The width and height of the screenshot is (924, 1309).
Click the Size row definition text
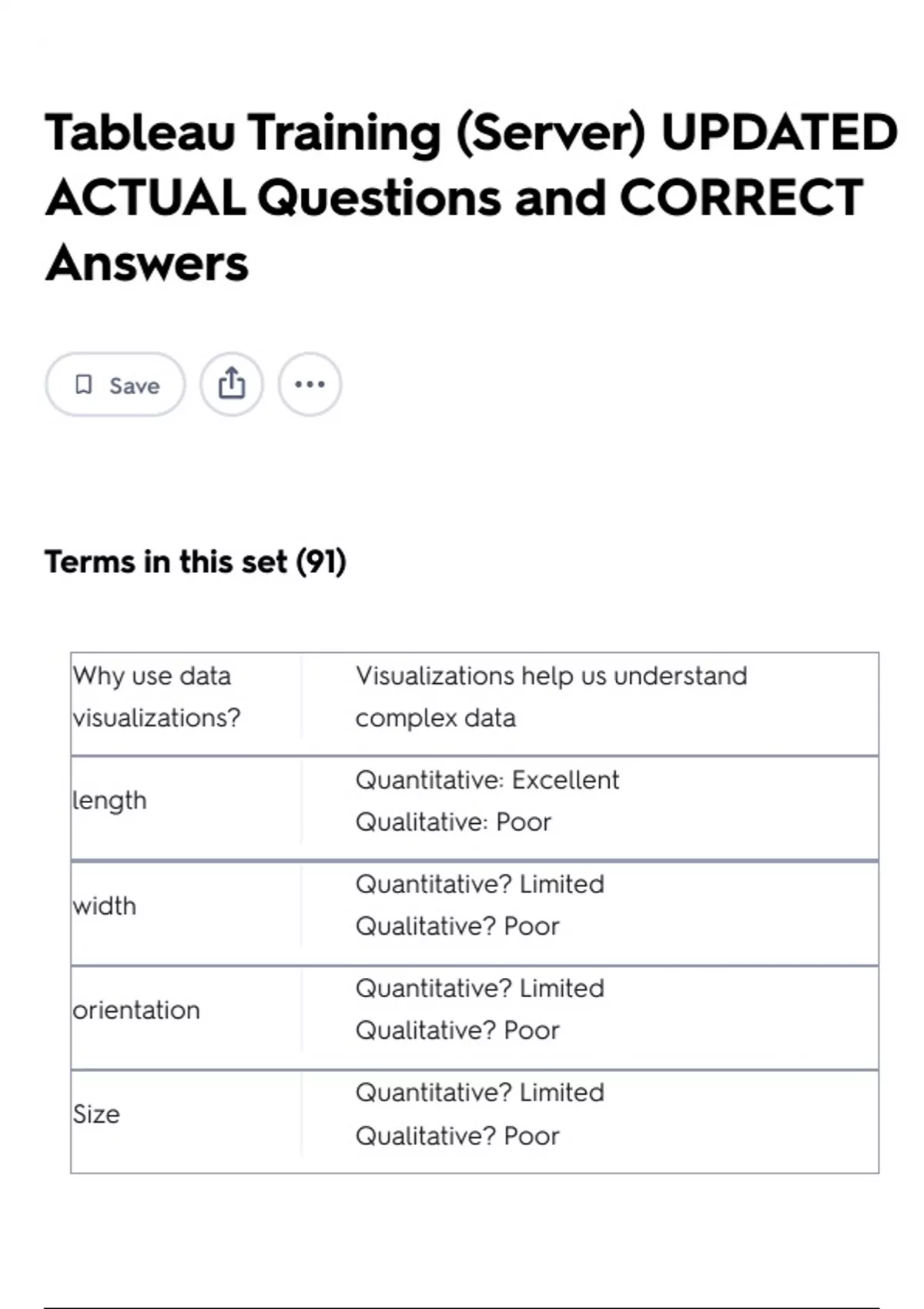[x=480, y=1113]
